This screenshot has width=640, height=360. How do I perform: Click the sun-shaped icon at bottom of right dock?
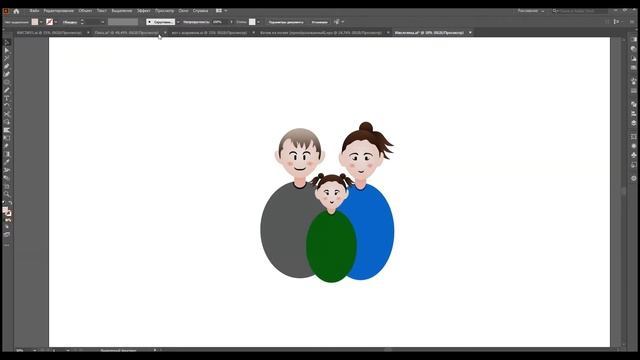click(x=633, y=178)
